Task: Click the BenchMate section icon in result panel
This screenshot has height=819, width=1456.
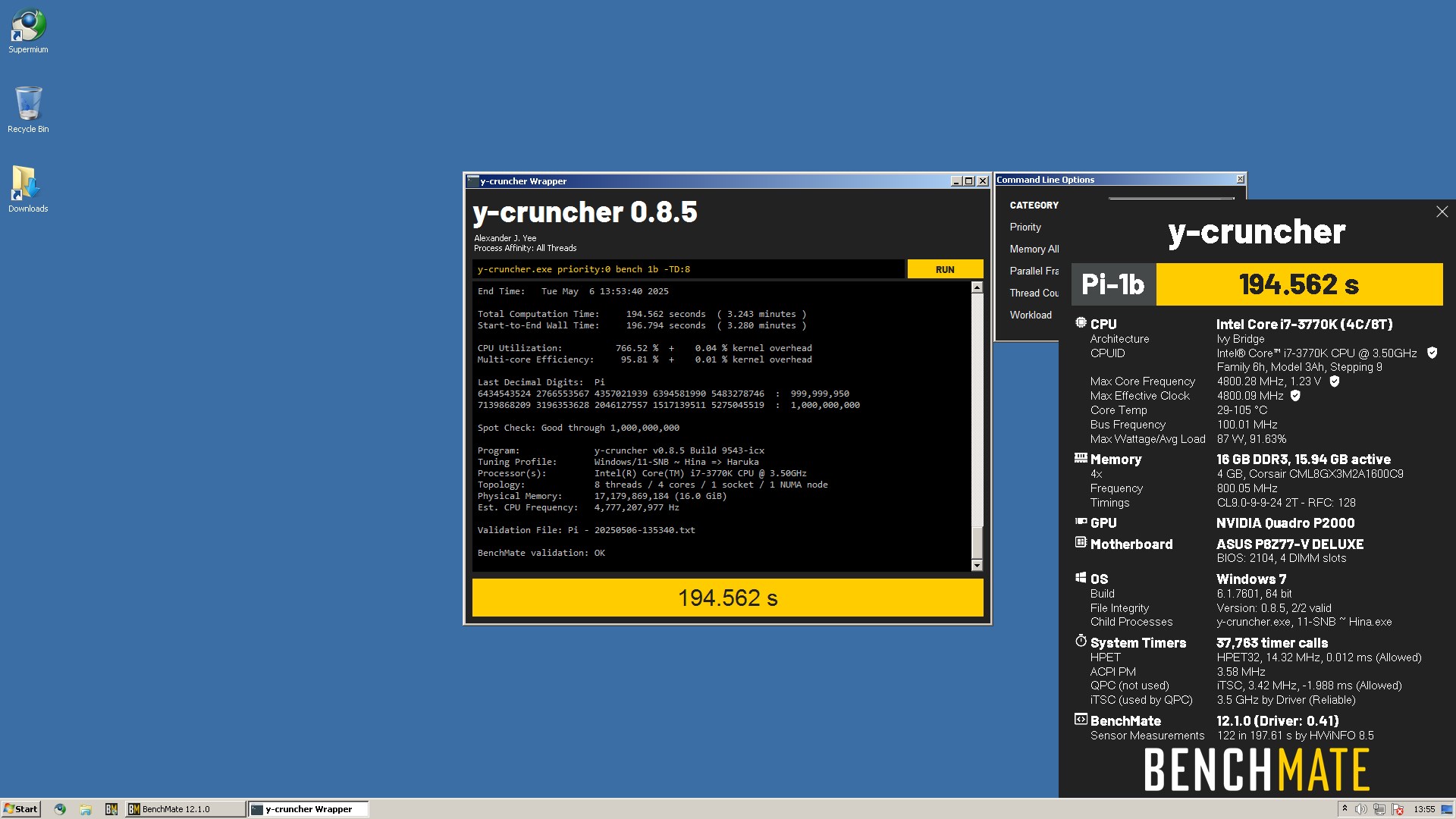Action: (x=1081, y=719)
